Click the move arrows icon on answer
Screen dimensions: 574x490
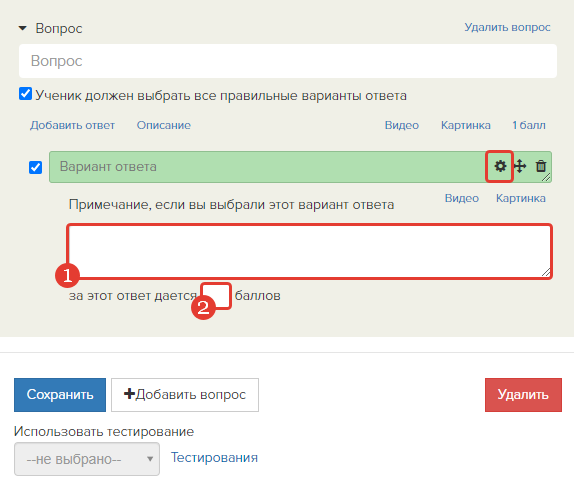pos(520,166)
